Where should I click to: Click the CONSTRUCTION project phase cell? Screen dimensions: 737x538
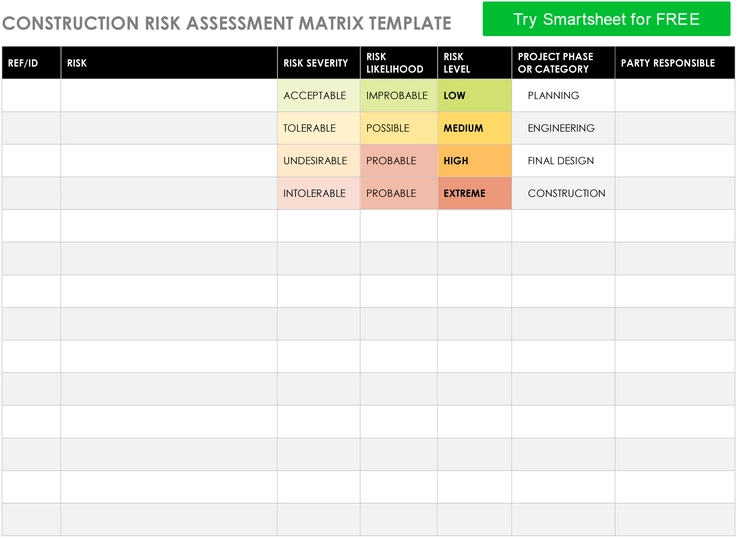click(x=563, y=193)
